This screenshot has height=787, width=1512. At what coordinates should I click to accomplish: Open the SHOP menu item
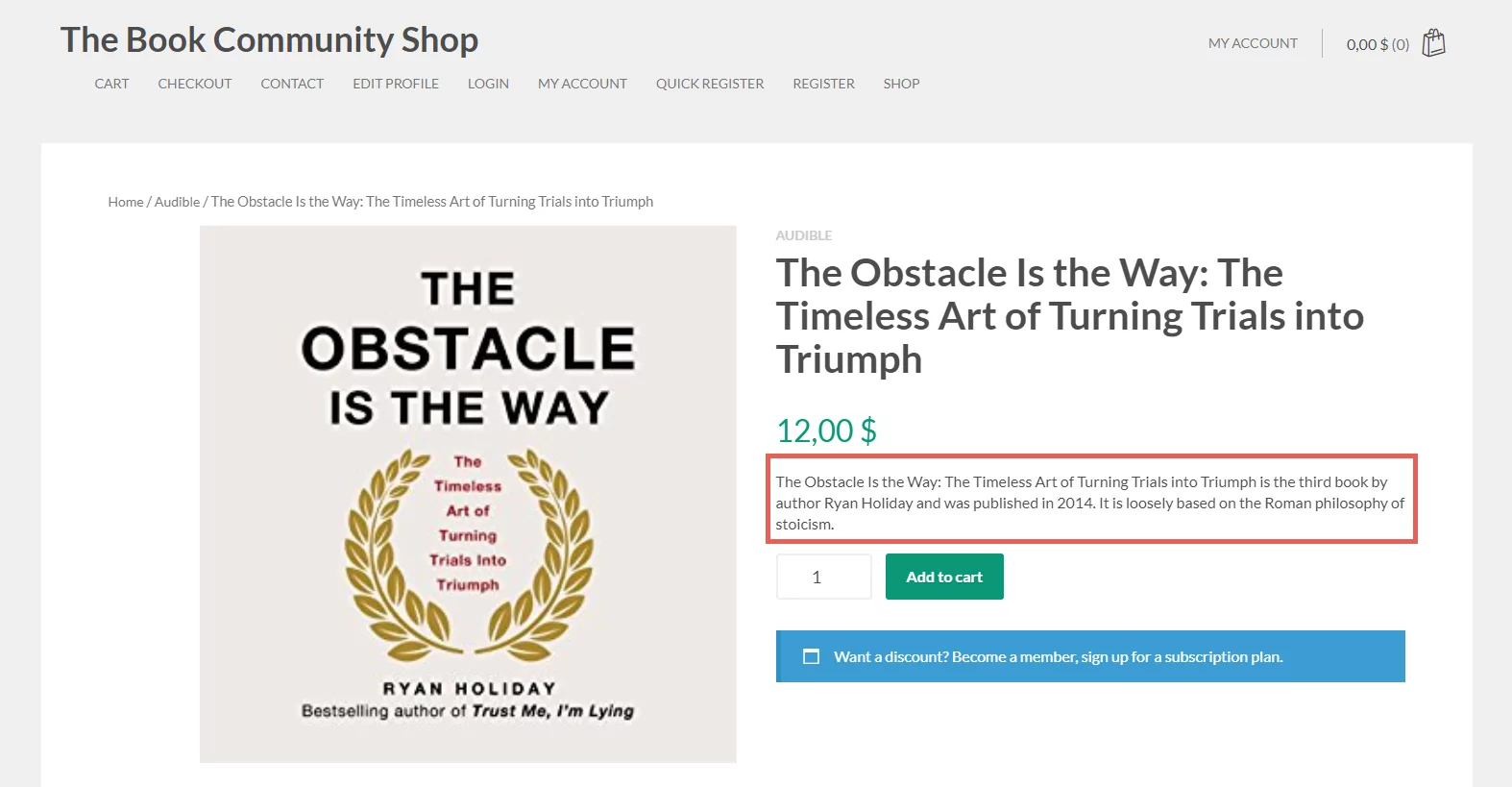coord(901,84)
